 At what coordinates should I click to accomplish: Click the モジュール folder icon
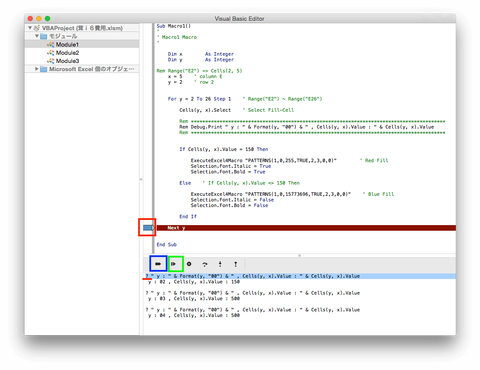coord(44,36)
